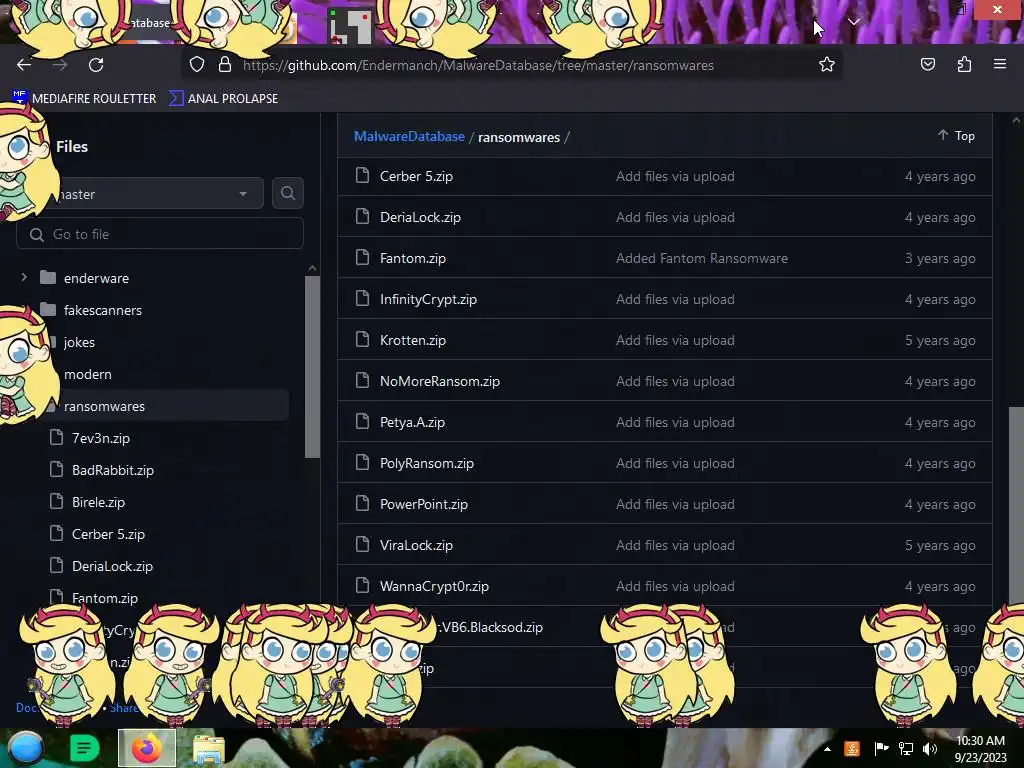Open InfinityCrypt.zip file
This screenshot has height=768, width=1024.
pos(428,299)
